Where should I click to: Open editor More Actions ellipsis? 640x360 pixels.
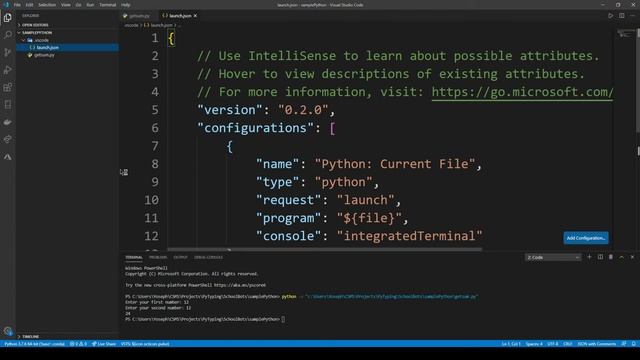coord(632,16)
